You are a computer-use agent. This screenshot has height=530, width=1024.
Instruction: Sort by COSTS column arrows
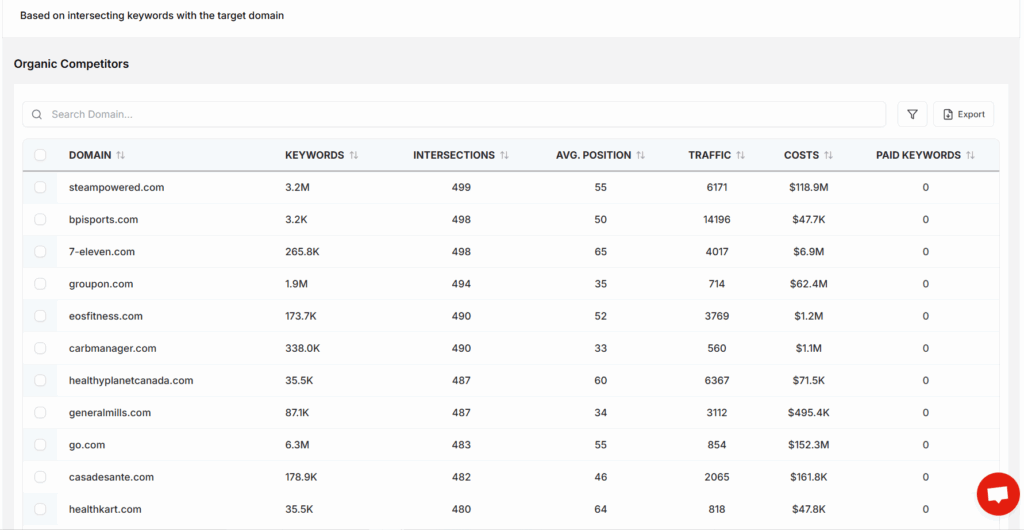coord(828,155)
